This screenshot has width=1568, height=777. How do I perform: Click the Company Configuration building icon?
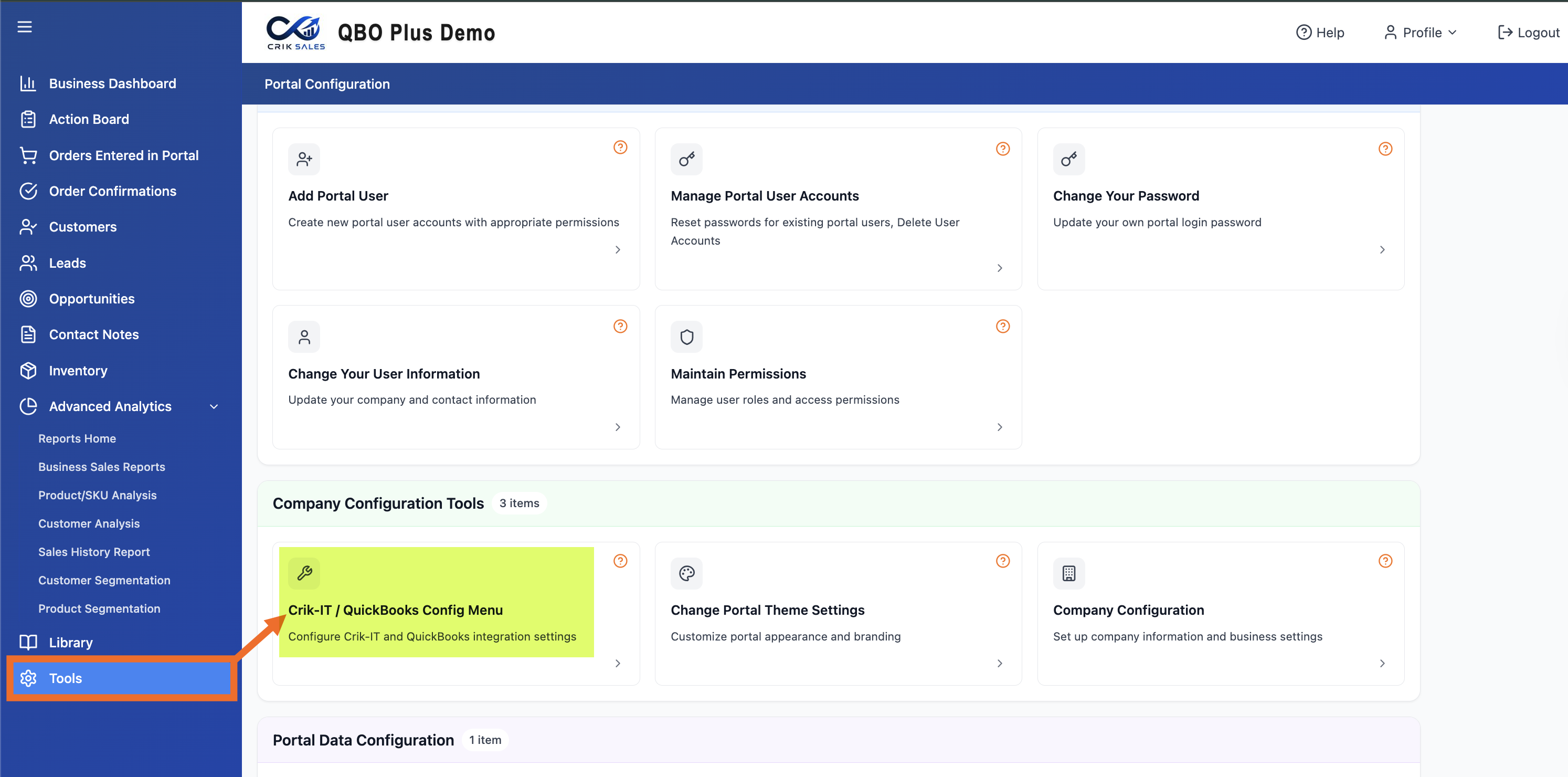[x=1069, y=573]
